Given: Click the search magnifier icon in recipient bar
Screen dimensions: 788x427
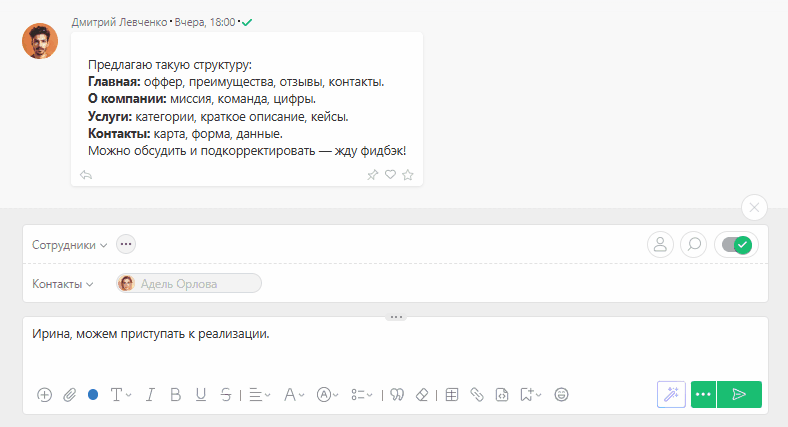Looking at the screenshot, I should point(694,245).
